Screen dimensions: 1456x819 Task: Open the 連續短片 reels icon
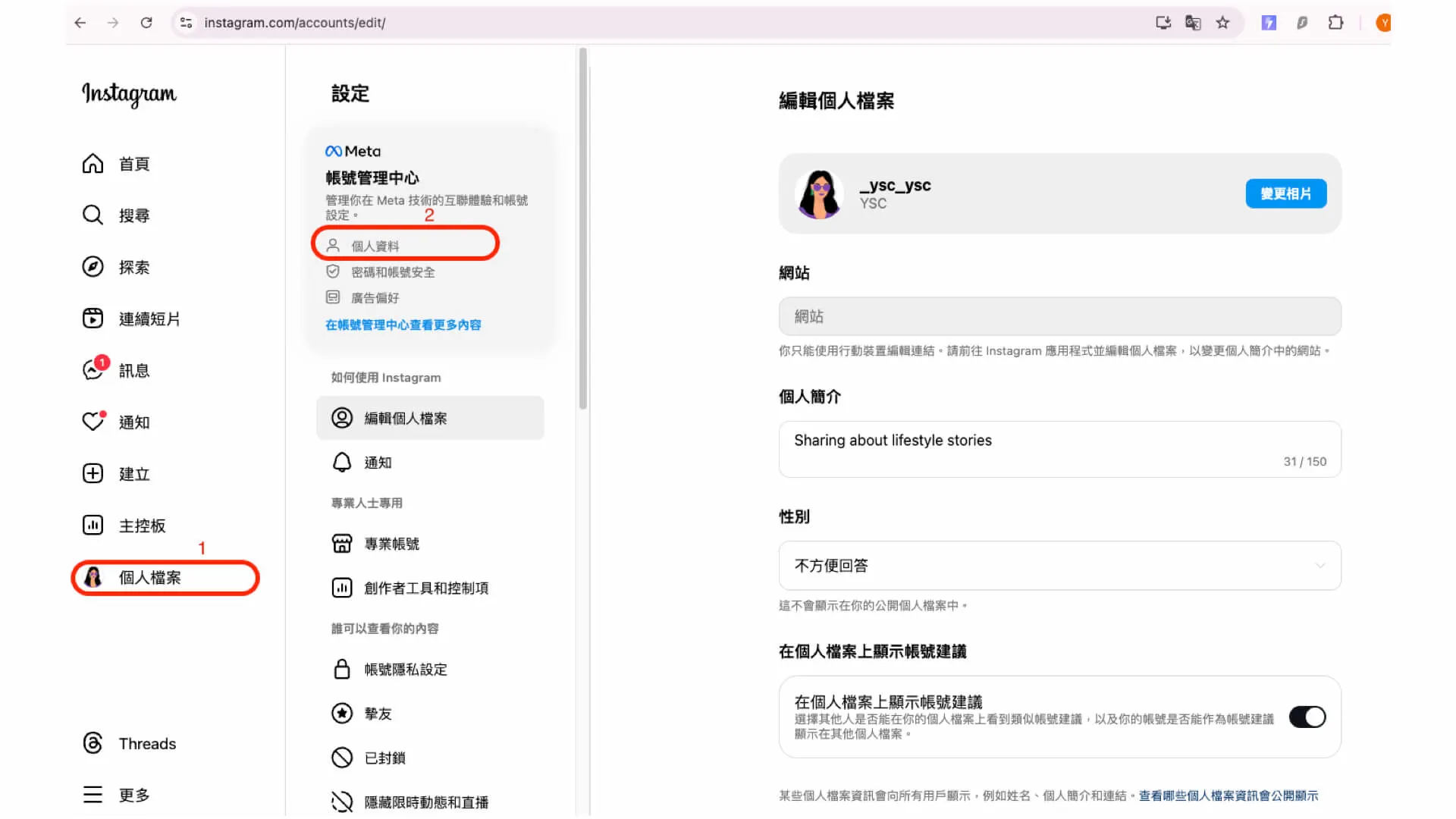click(93, 318)
